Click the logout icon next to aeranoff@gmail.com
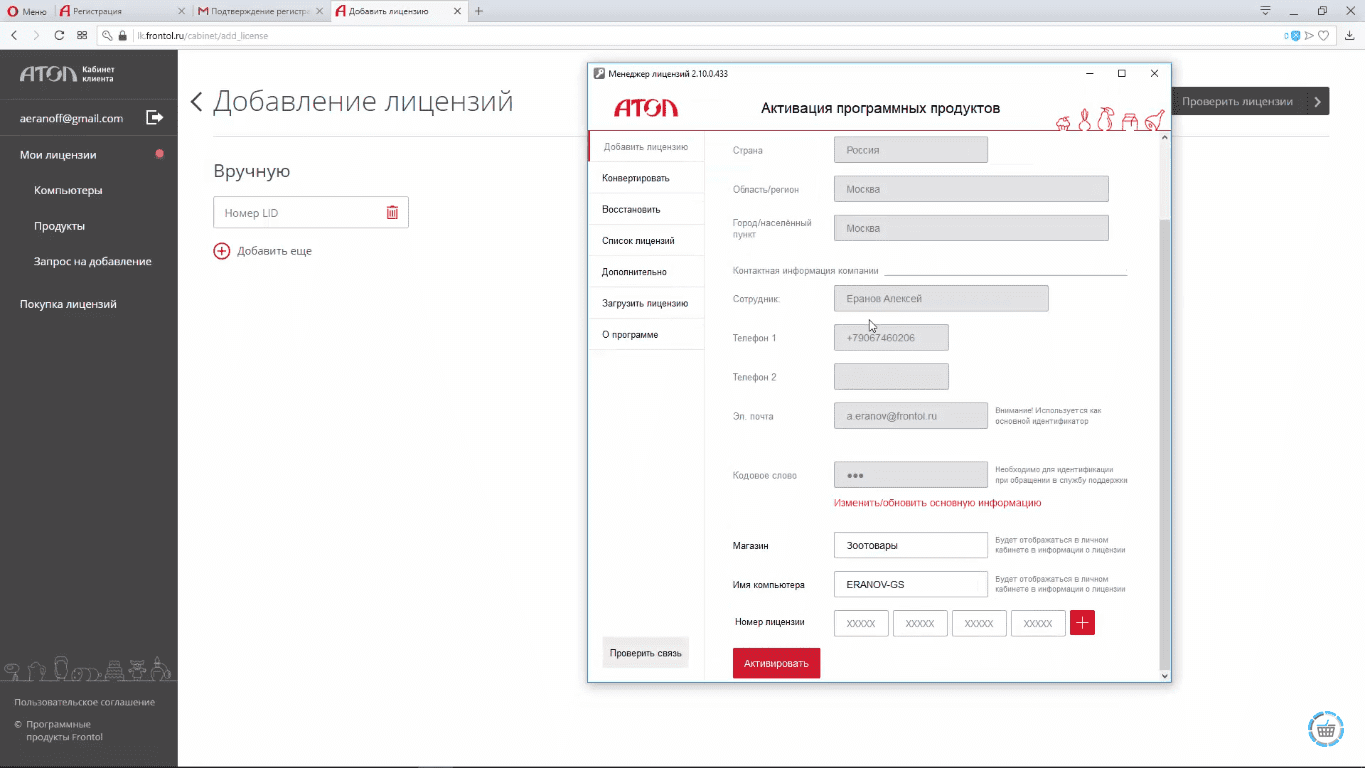Image resolution: width=1366 pixels, height=768 pixels. click(155, 117)
